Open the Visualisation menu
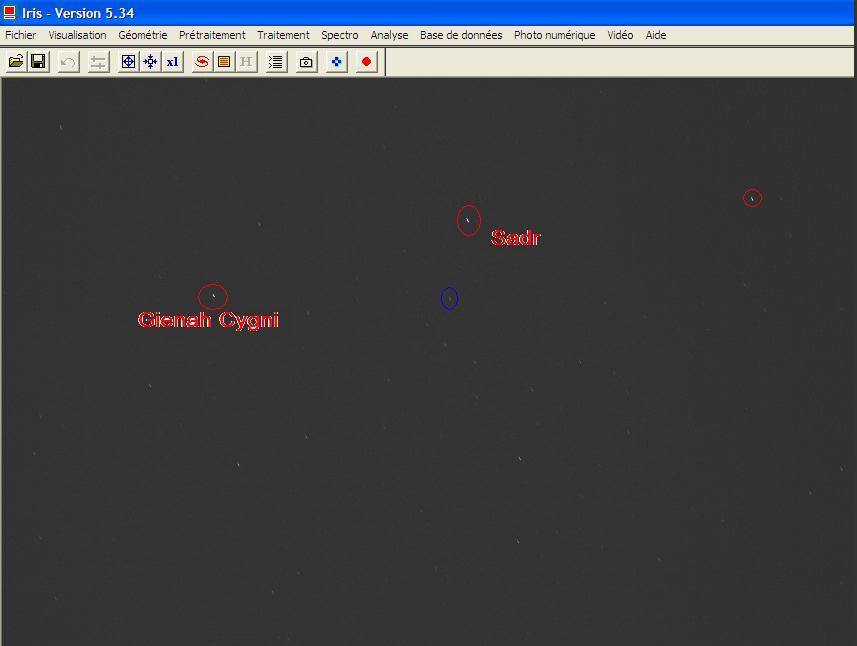The height and width of the screenshot is (646, 857). pyautogui.click(x=78, y=35)
